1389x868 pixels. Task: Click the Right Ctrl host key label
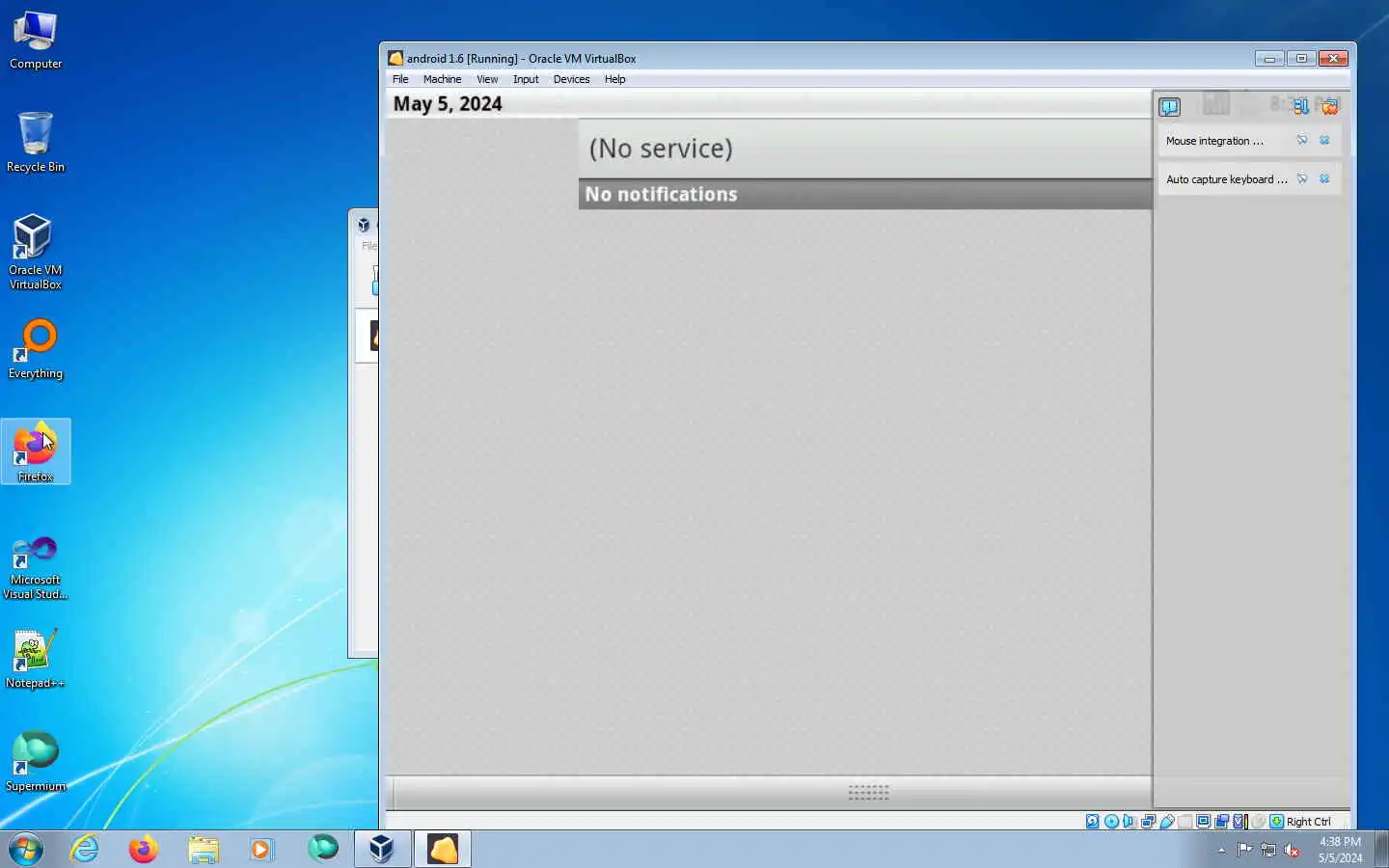click(x=1308, y=822)
